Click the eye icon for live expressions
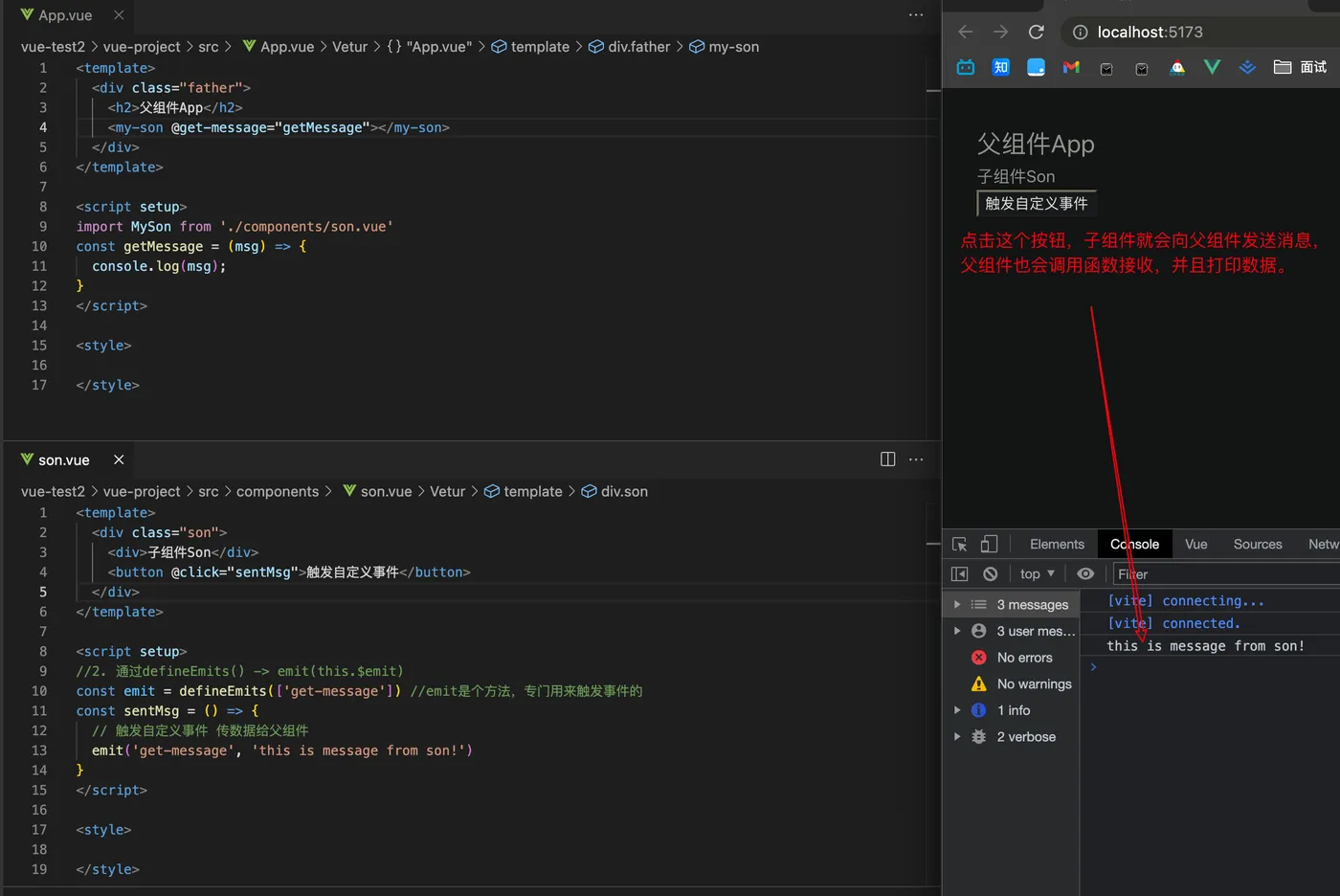This screenshot has height=896, width=1340. tap(1085, 573)
